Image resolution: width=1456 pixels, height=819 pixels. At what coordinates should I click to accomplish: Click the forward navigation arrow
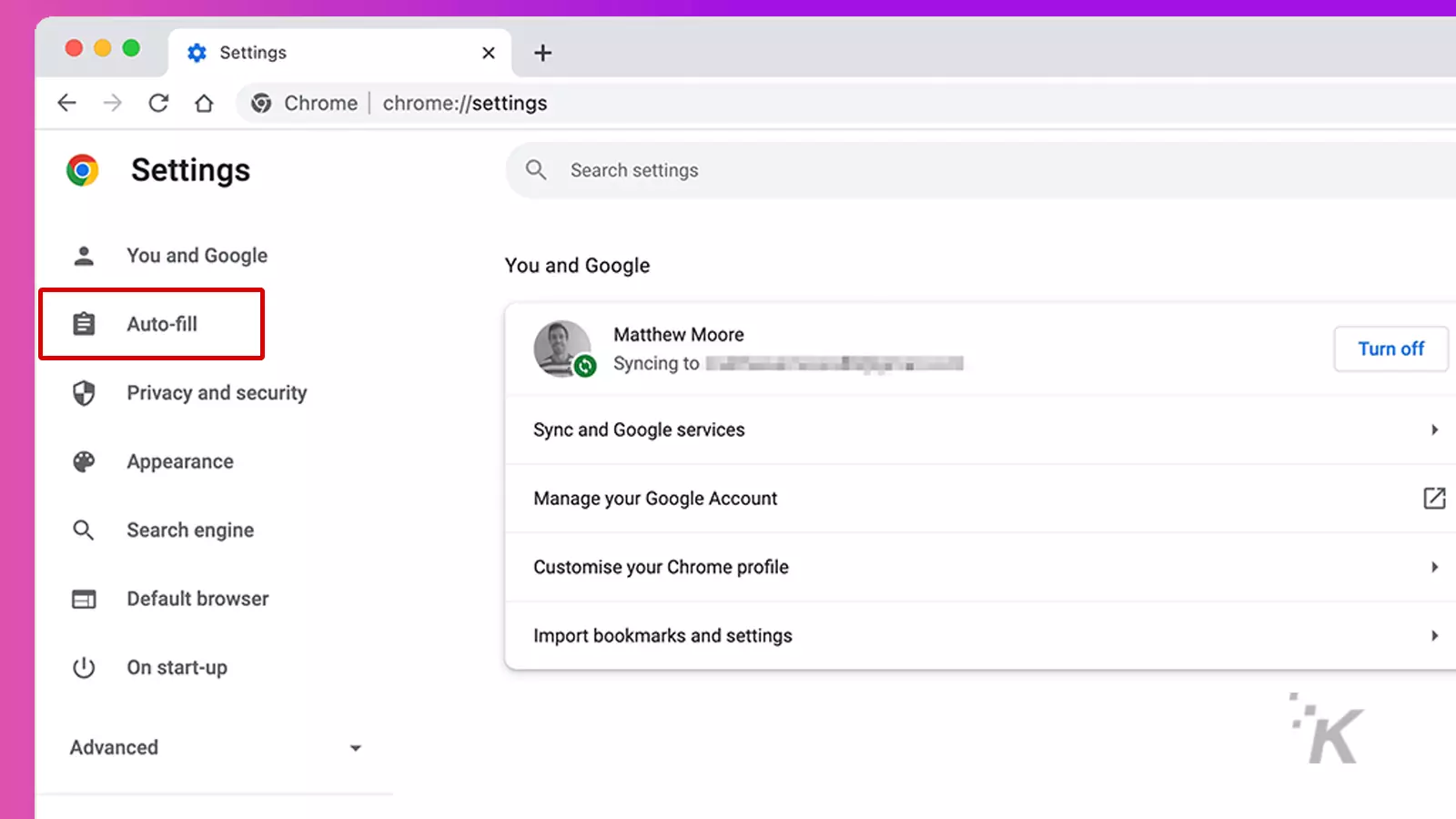point(113,103)
